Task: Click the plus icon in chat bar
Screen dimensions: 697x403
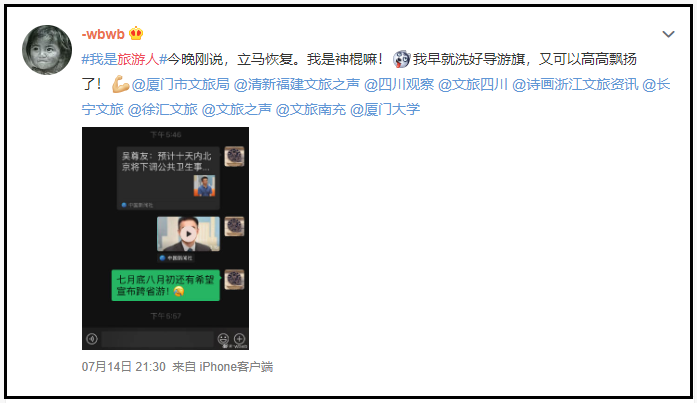Action: tap(239, 339)
